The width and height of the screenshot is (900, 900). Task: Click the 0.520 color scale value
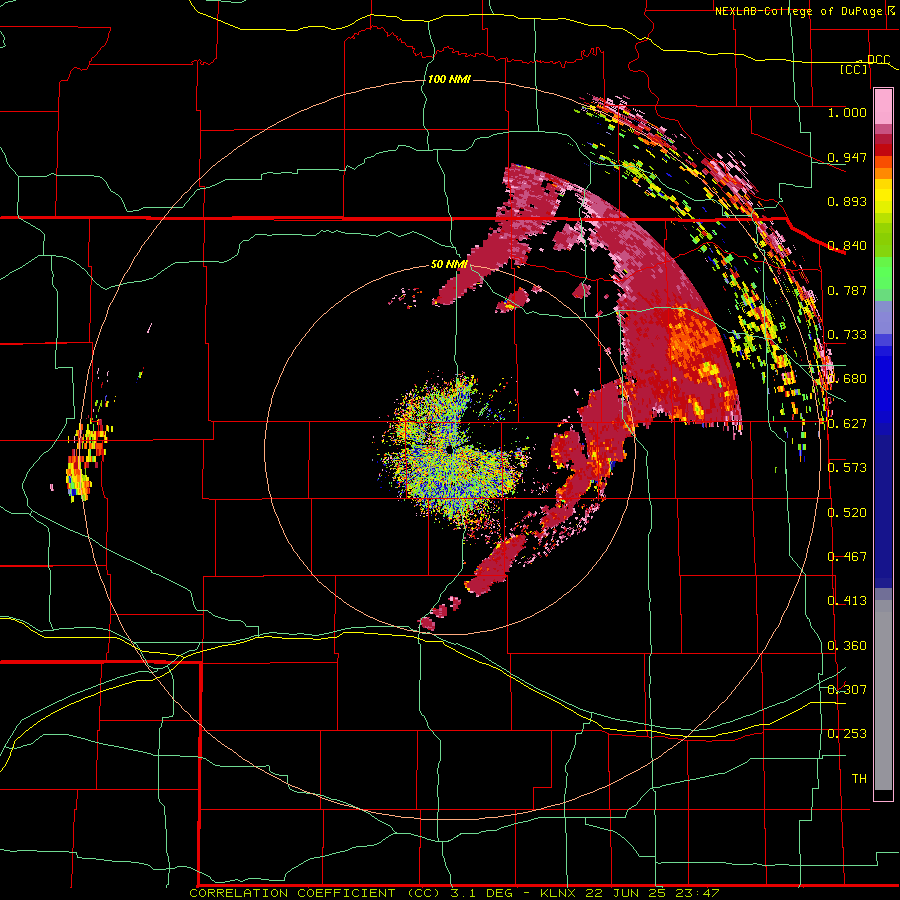(x=847, y=513)
